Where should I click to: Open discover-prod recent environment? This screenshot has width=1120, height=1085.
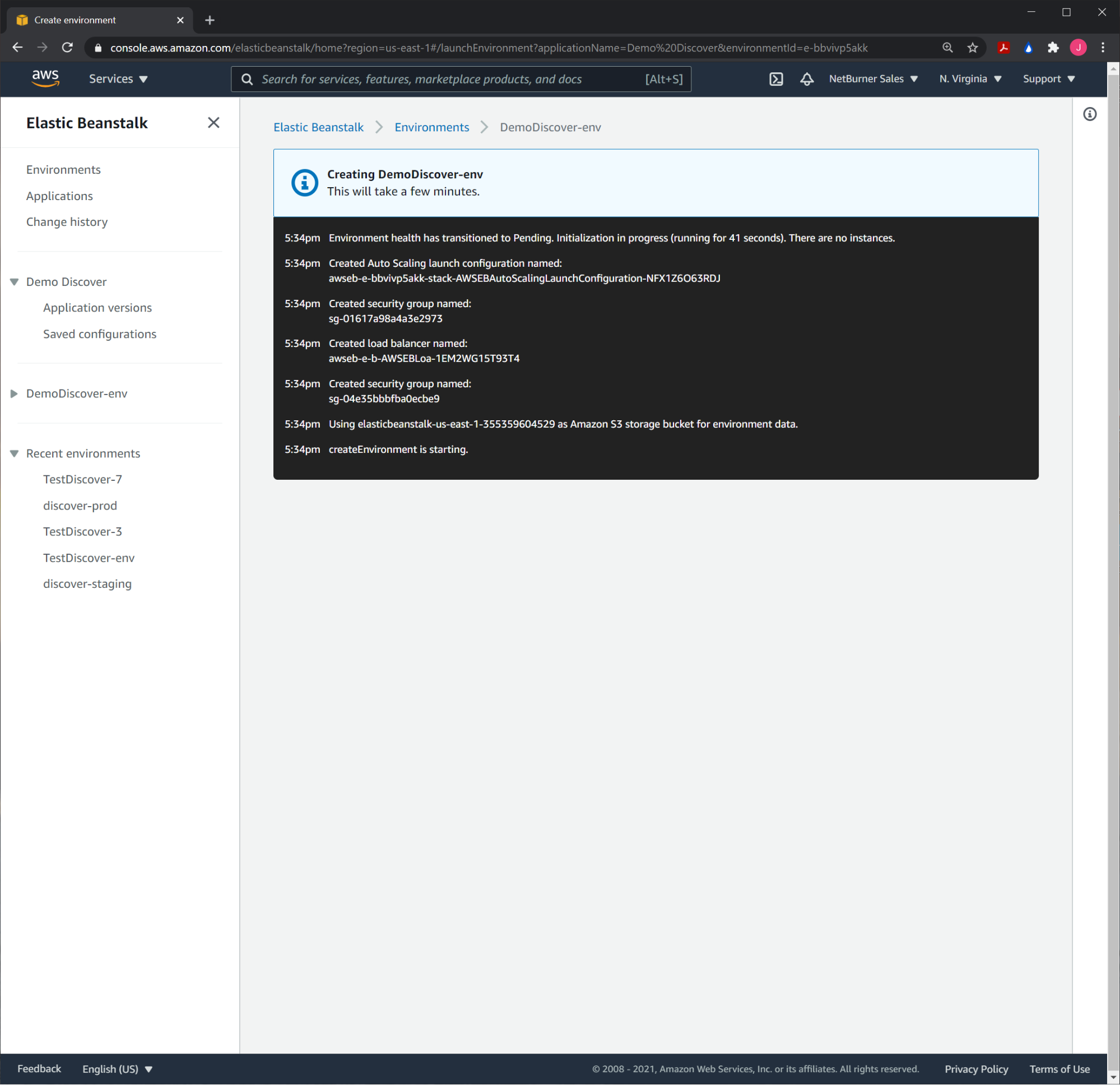click(80, 506)
